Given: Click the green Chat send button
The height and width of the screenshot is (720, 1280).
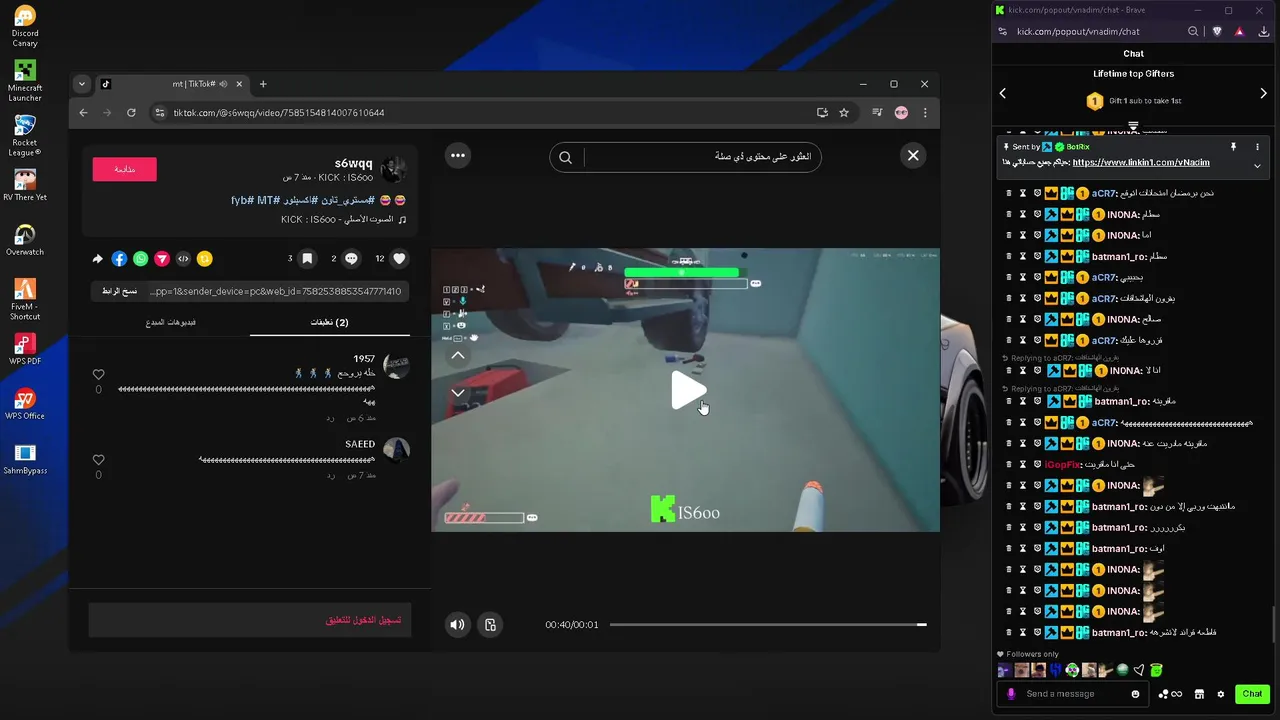Looking at the screenshot, I should 1252,694.
